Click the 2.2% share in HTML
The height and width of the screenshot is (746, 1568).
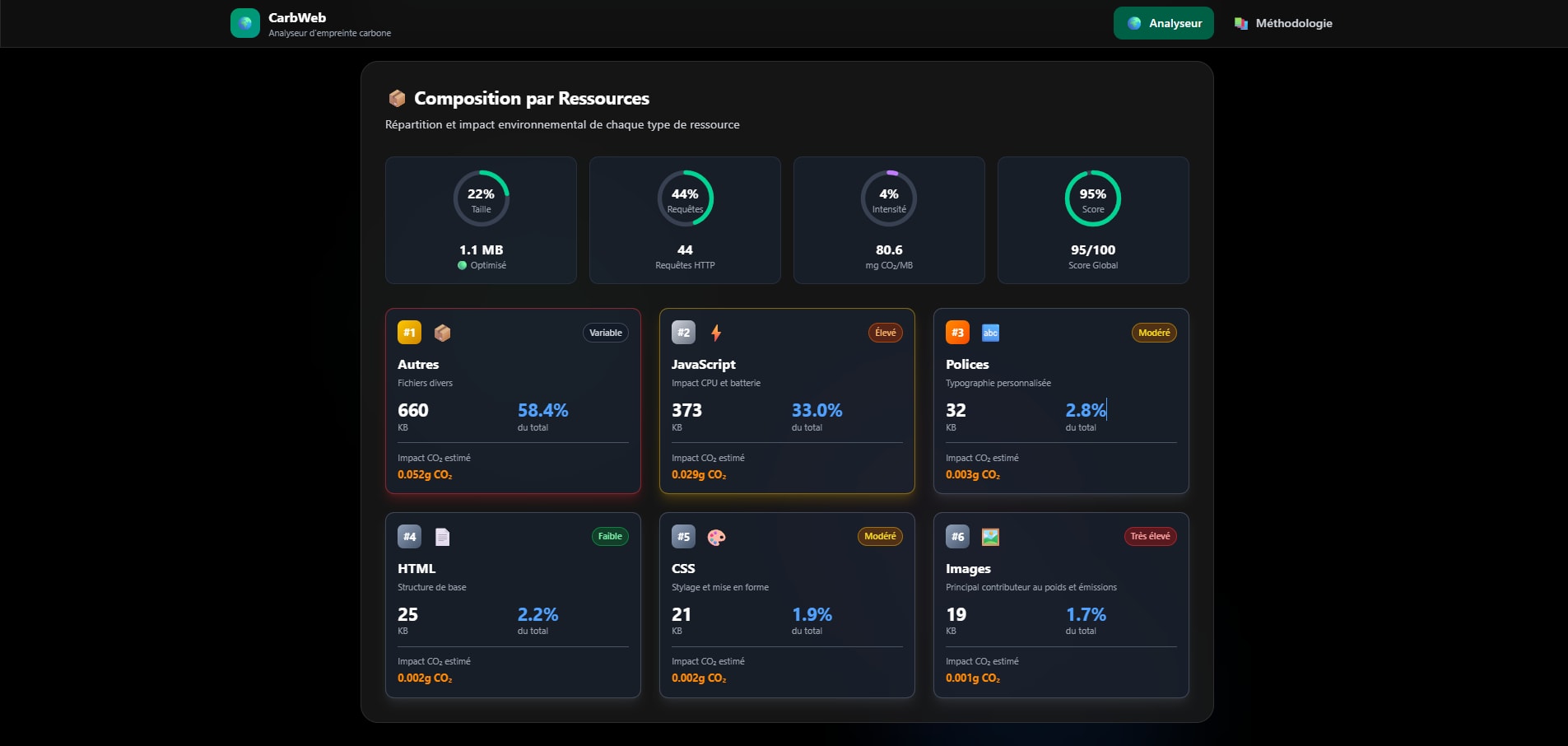538,614
